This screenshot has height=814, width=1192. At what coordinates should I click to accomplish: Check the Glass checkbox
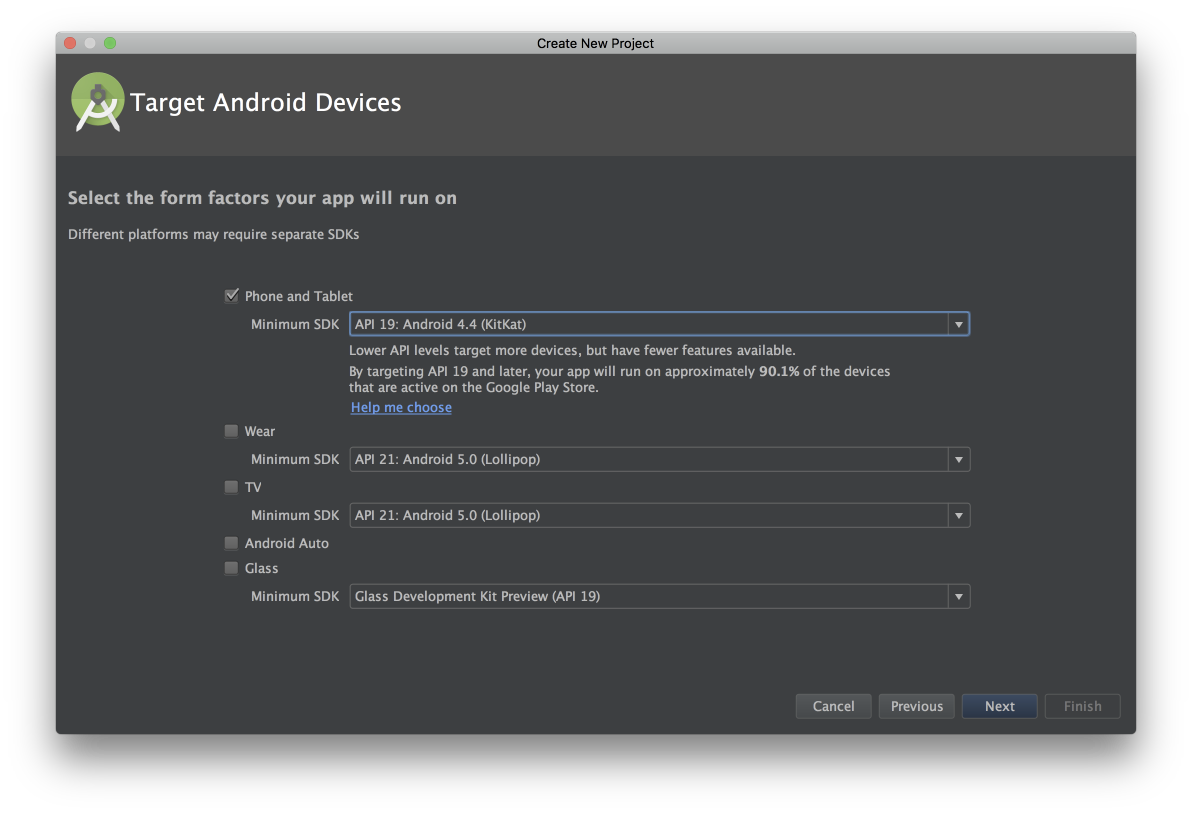[232, 568]
